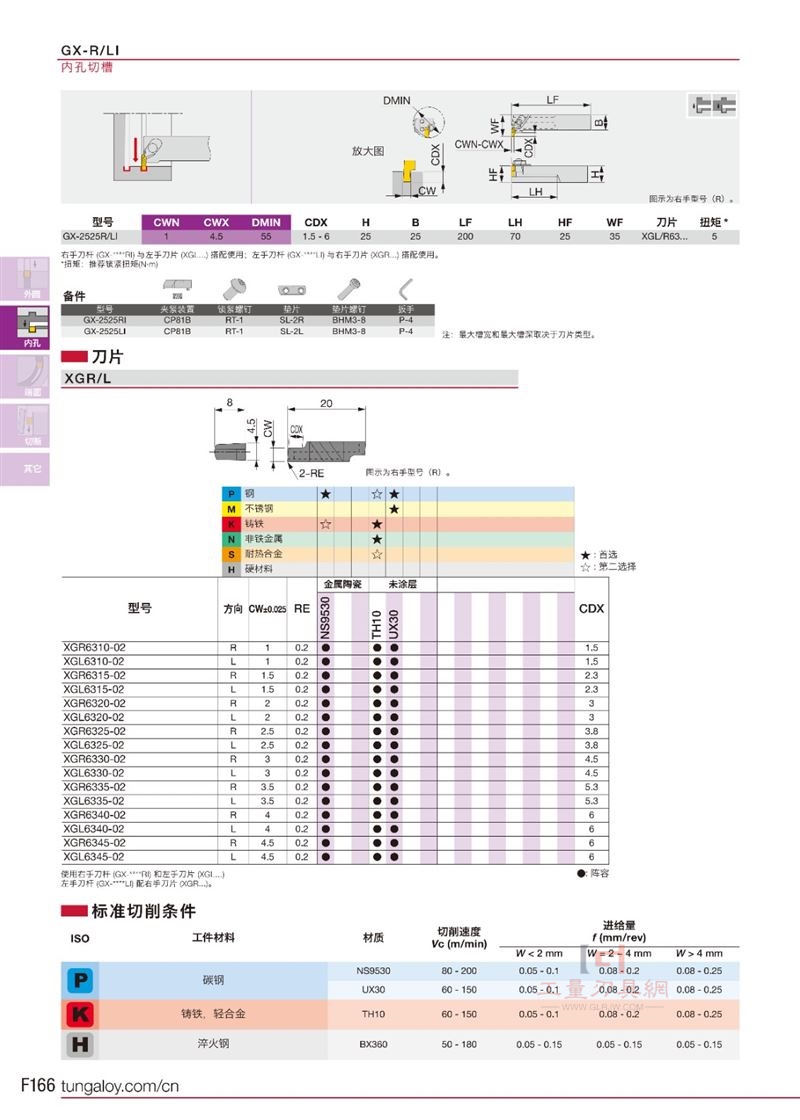800x1120 pixels.
Task: Click the 金属陶瓷 grade group header
Action: point(343,584)
